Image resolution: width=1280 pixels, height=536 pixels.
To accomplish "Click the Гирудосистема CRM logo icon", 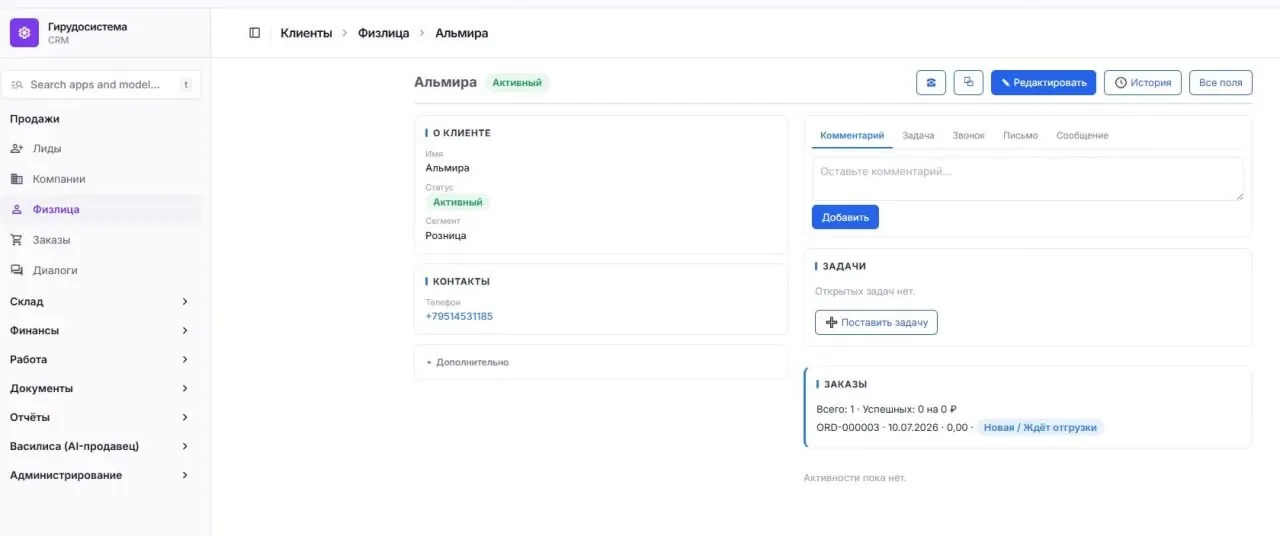I will 24,33.
